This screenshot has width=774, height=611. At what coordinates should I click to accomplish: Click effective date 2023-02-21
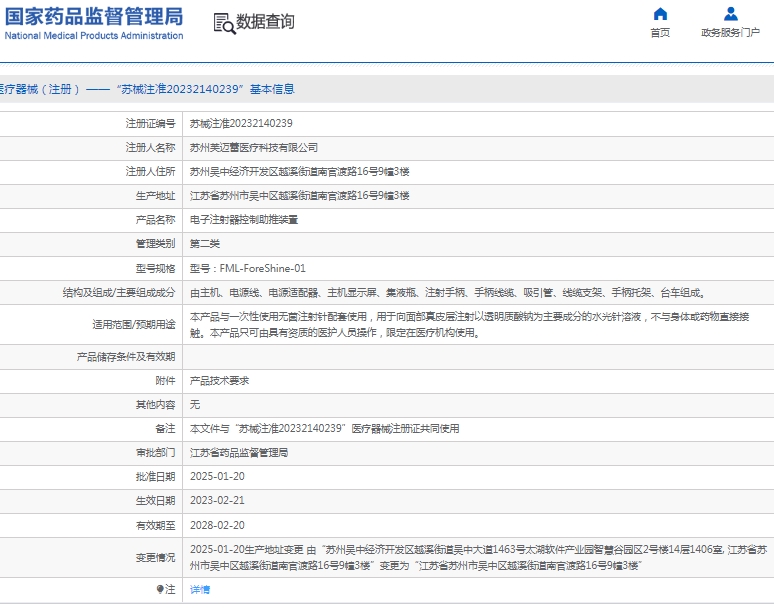(x=217, y=500)
